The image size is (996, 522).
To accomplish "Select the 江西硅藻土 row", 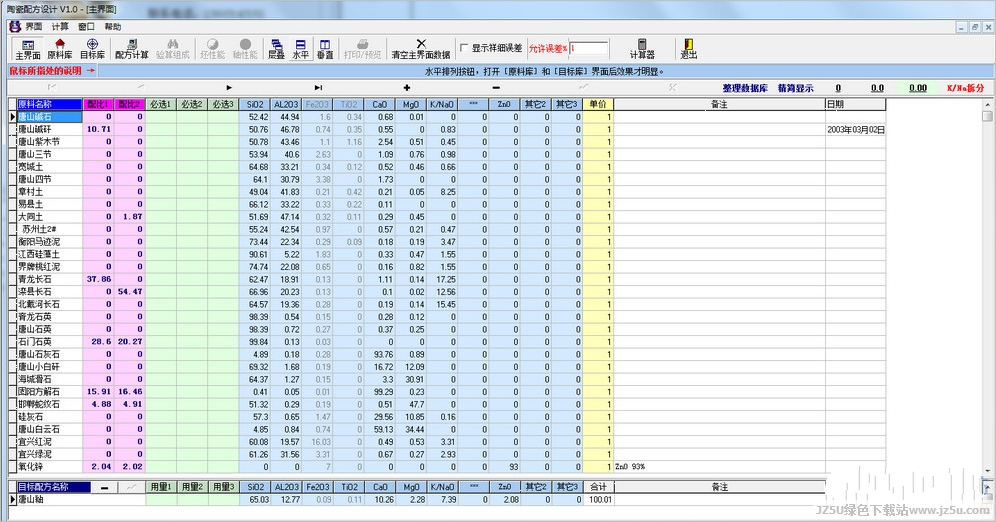I will point(50,254).
